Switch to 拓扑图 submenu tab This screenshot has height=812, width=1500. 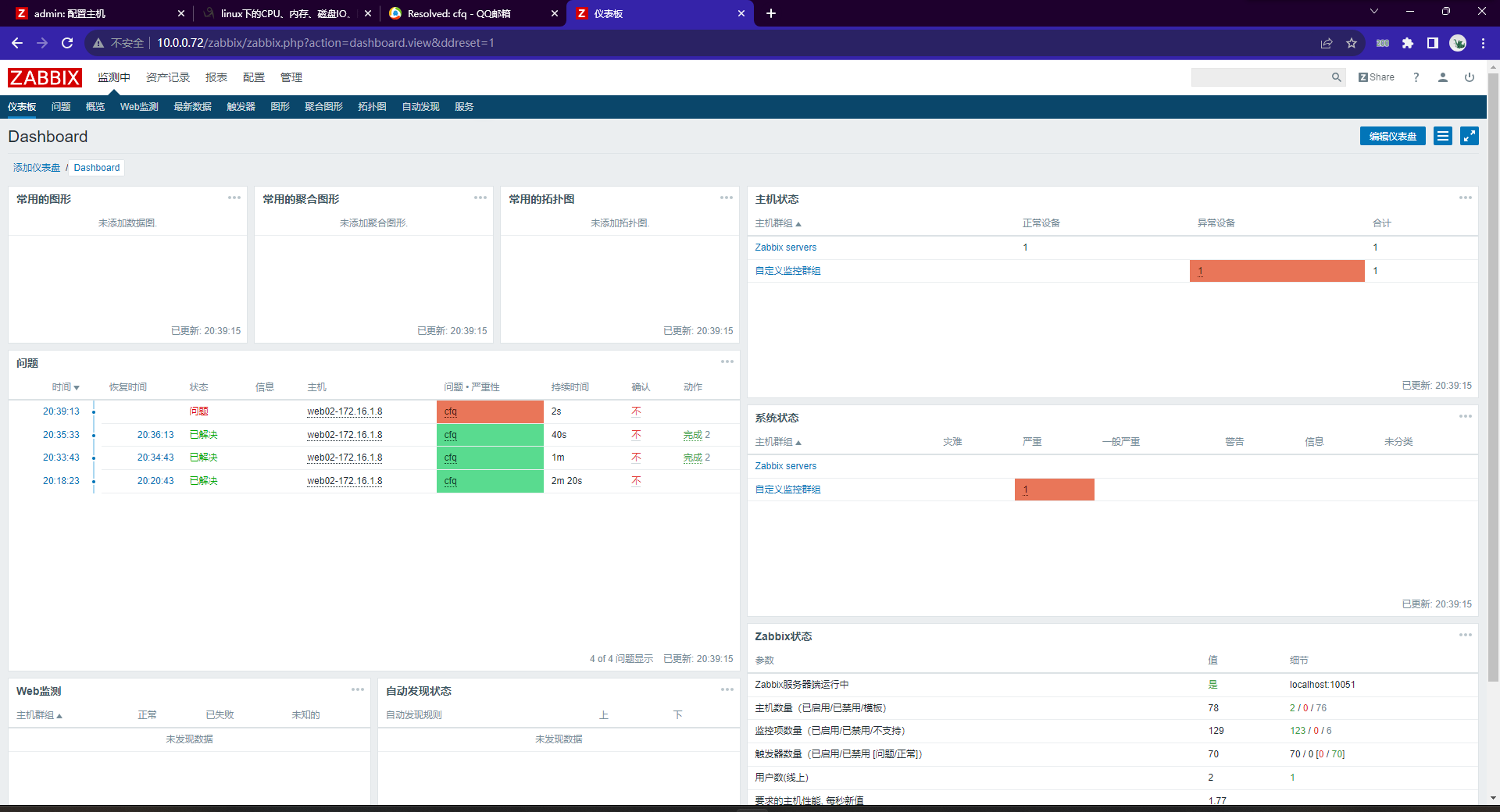click(x=372, y=107)
